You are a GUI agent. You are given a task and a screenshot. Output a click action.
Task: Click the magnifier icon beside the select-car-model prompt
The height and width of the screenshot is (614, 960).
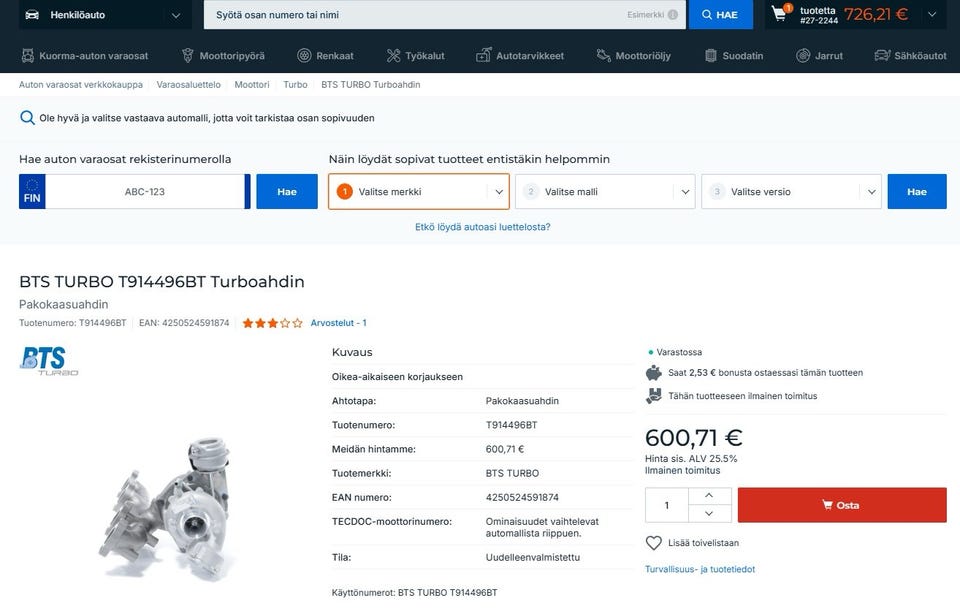pyautogui.click(x=27, y=118)
